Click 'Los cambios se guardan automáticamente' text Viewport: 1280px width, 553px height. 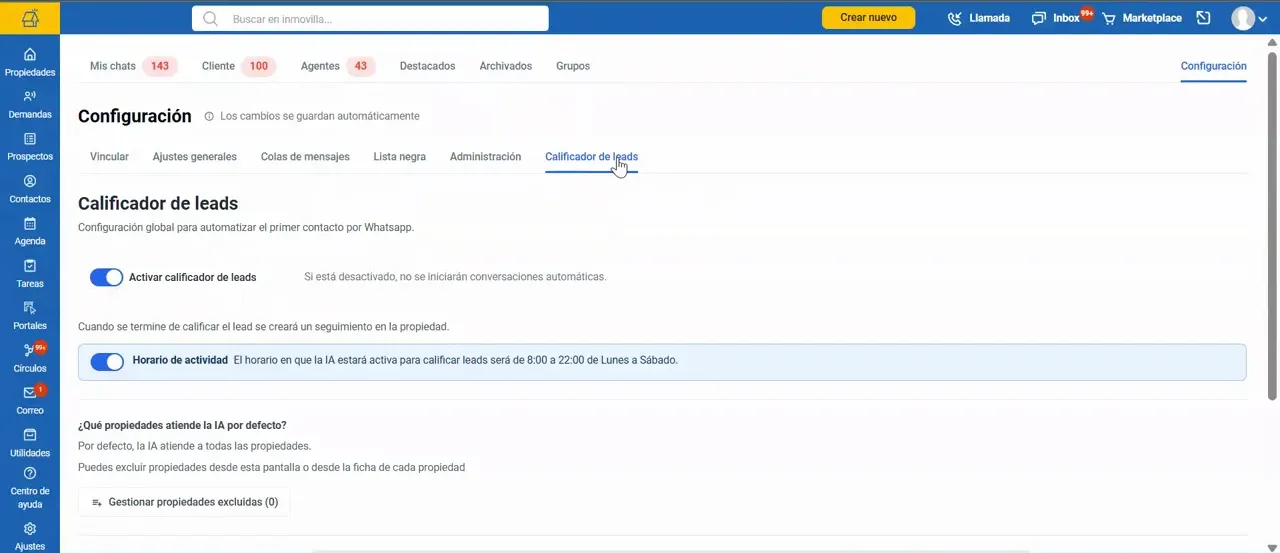[320, 116]
